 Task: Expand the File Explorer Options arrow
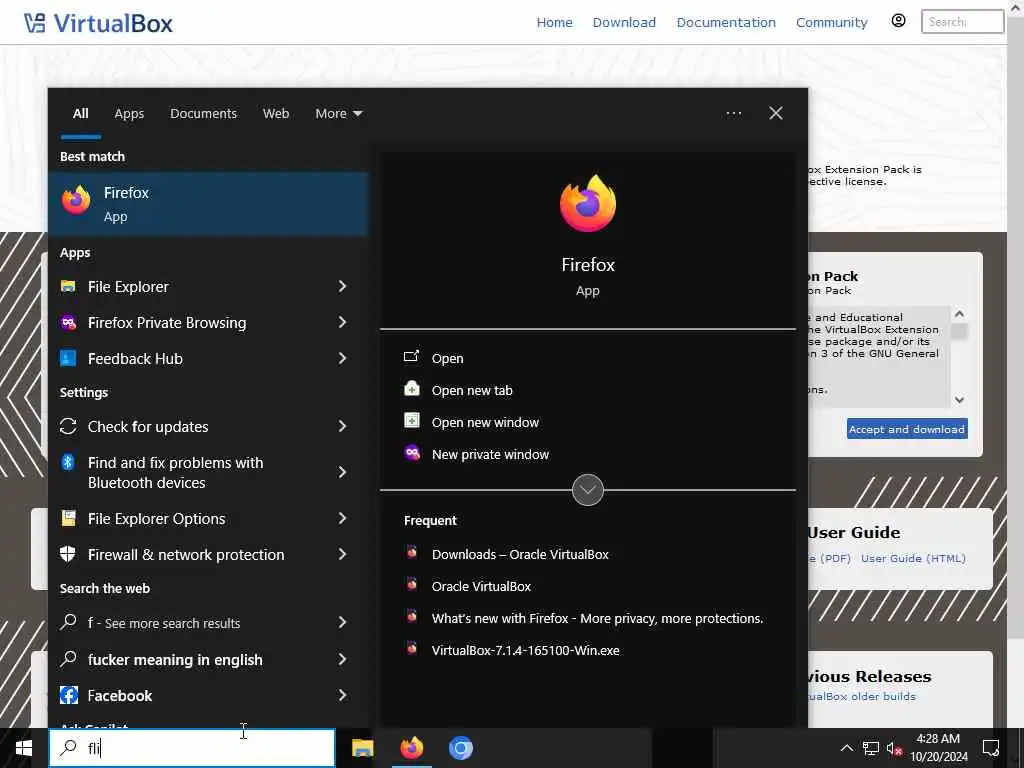(342, 518)
